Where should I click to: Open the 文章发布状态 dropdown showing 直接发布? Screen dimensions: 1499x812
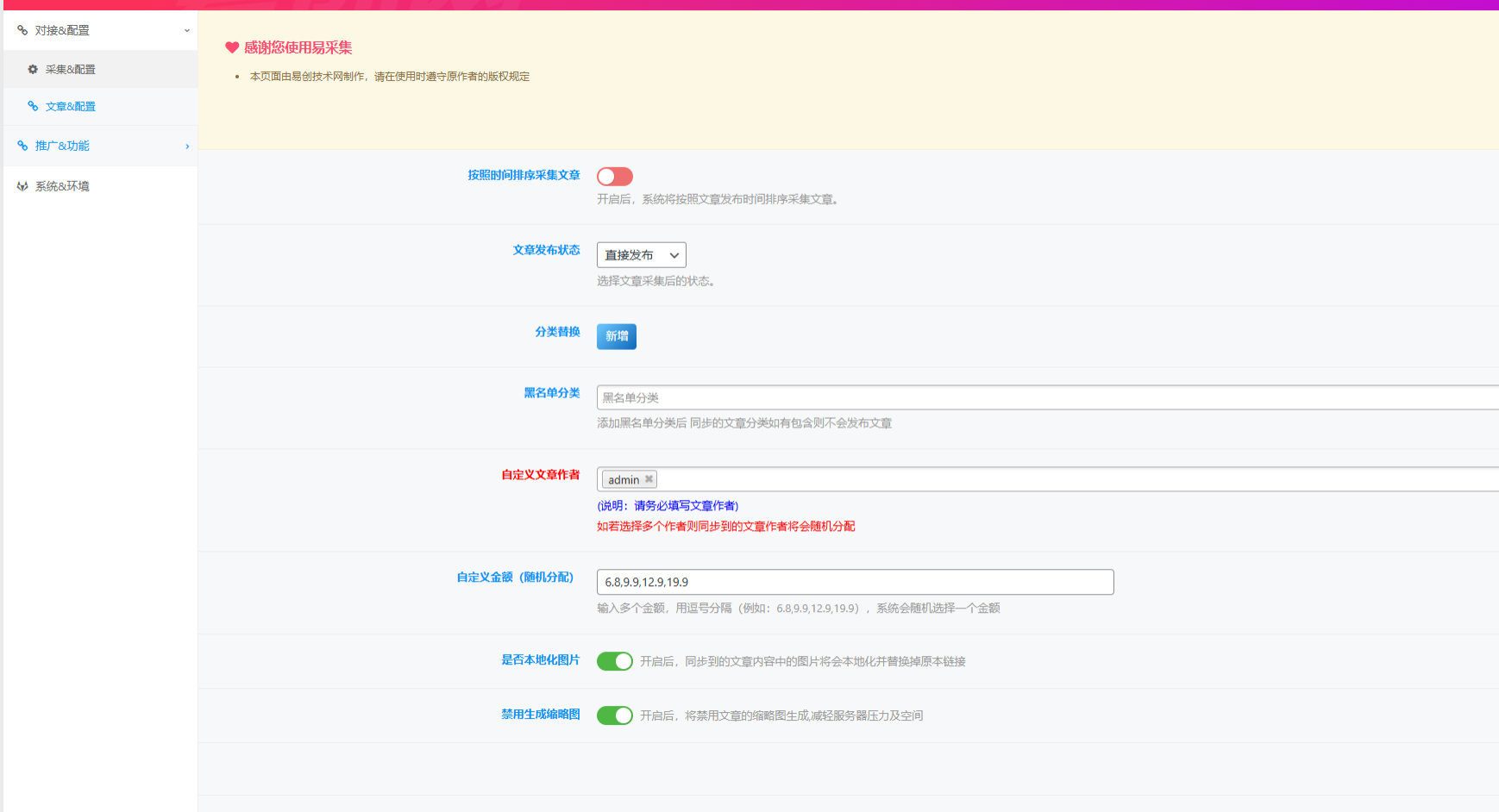pyautogui.click(x=641, y=255)
